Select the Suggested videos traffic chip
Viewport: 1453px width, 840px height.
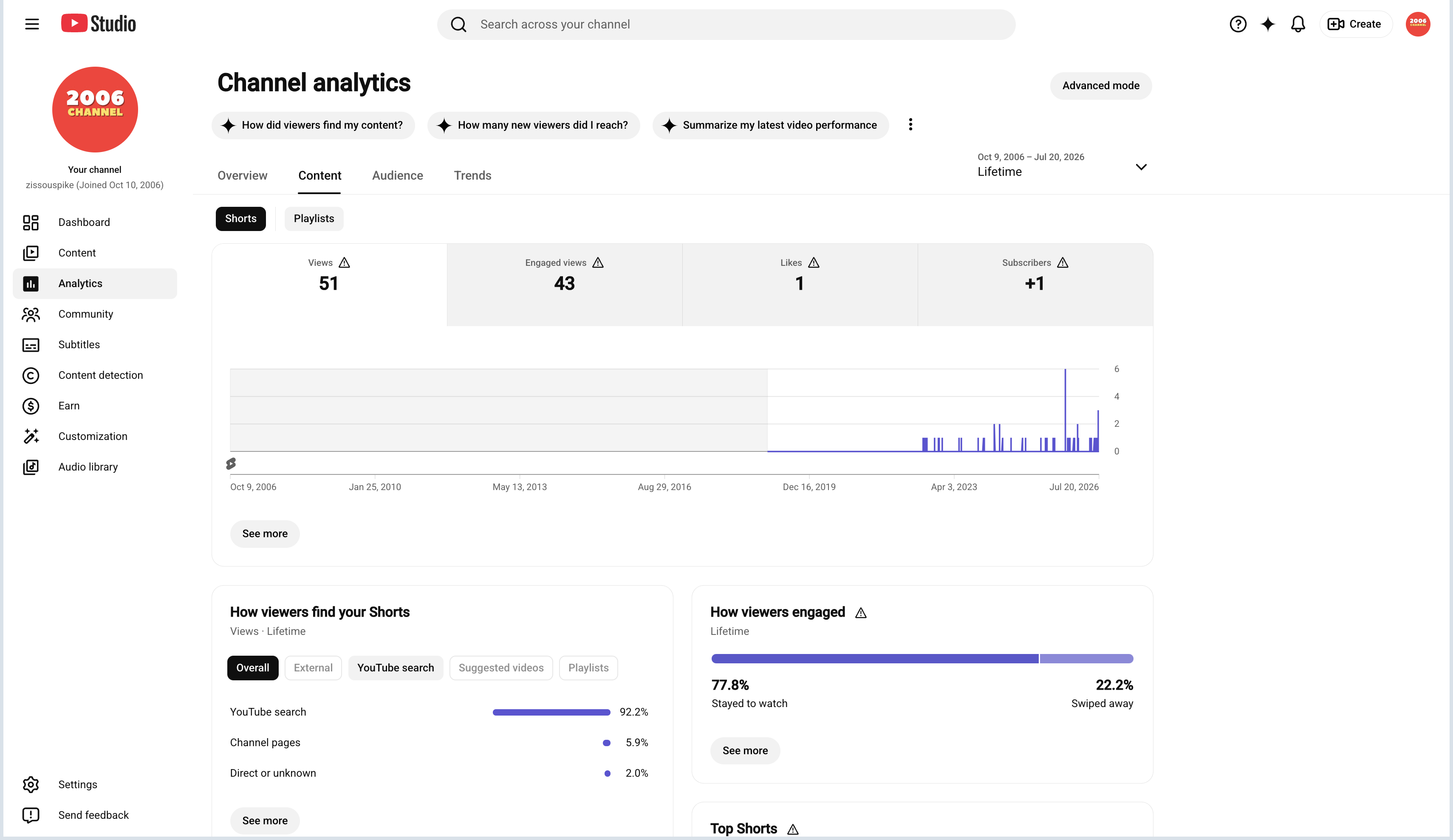501,668
